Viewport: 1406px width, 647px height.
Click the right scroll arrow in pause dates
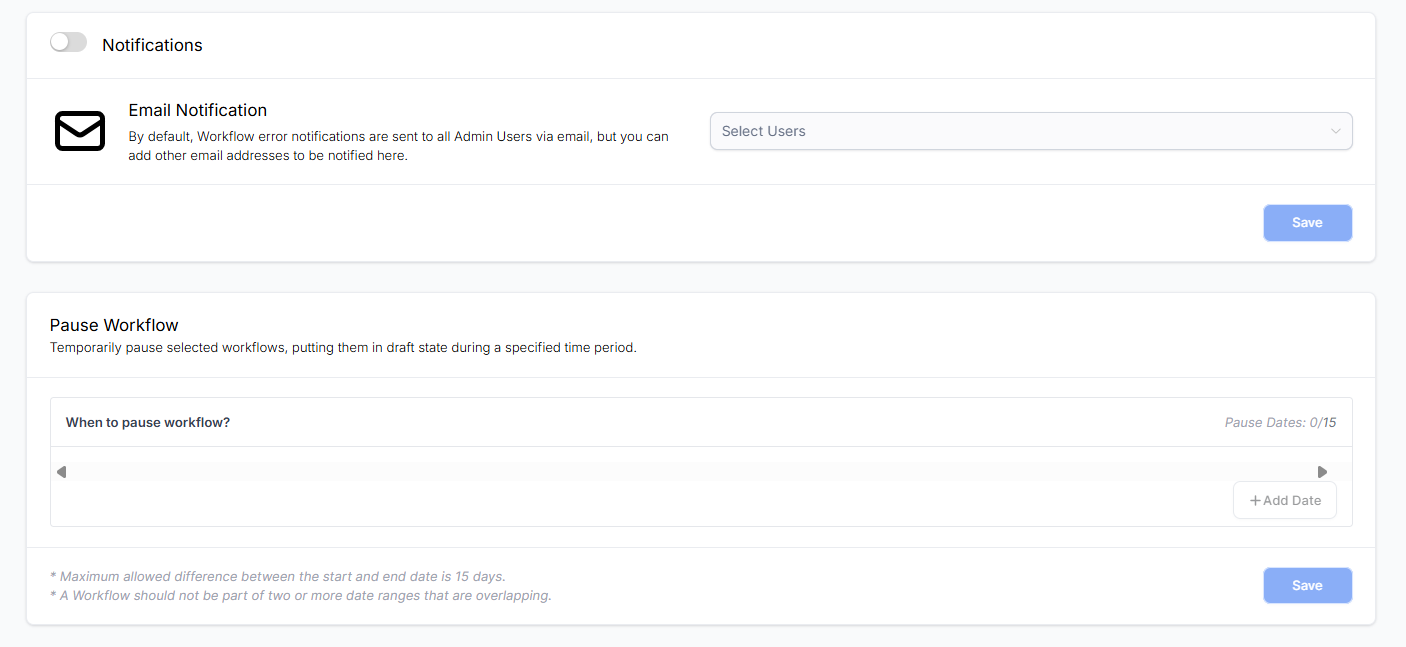click(x=1322, y=472)
